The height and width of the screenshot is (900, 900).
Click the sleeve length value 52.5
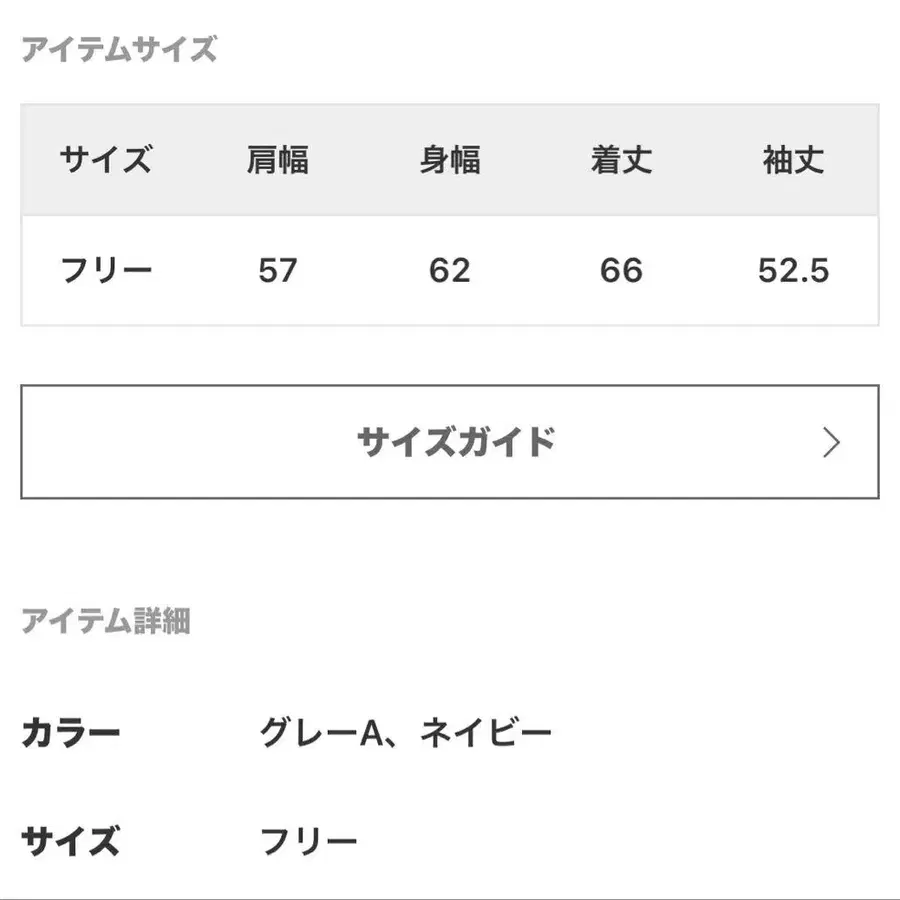tap(793, 271)
